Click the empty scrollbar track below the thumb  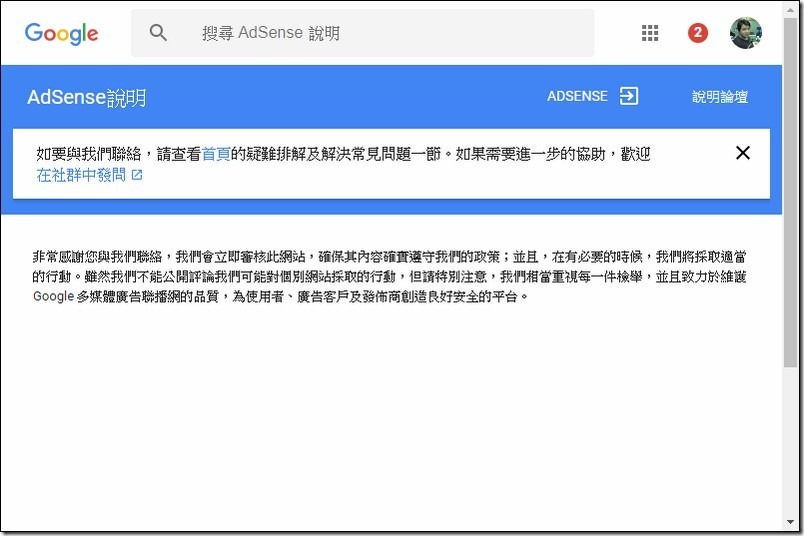(791, 440)
